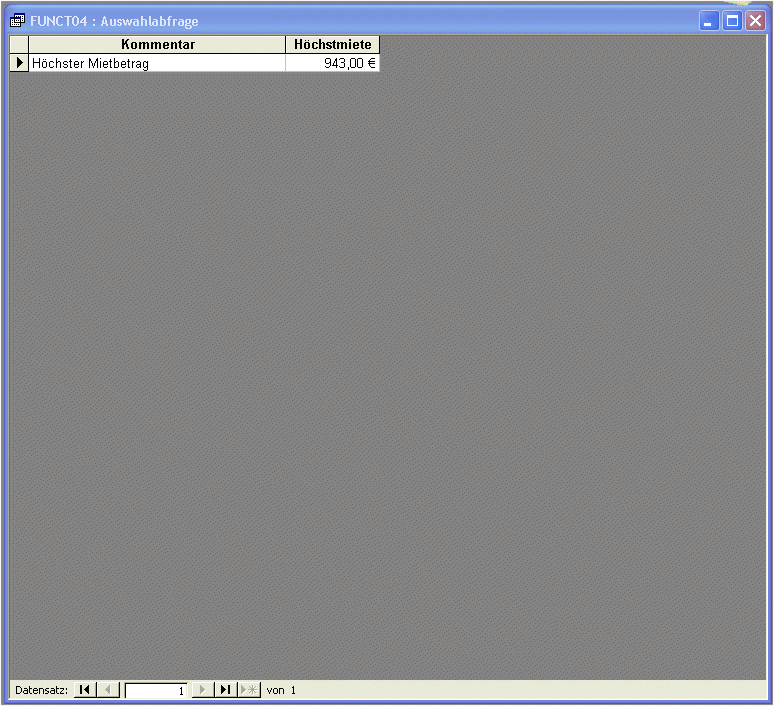The height and width of the screenshot is (706, 774).
Task: Click the 'Datensatz:' label
Action: click(41, 690)
